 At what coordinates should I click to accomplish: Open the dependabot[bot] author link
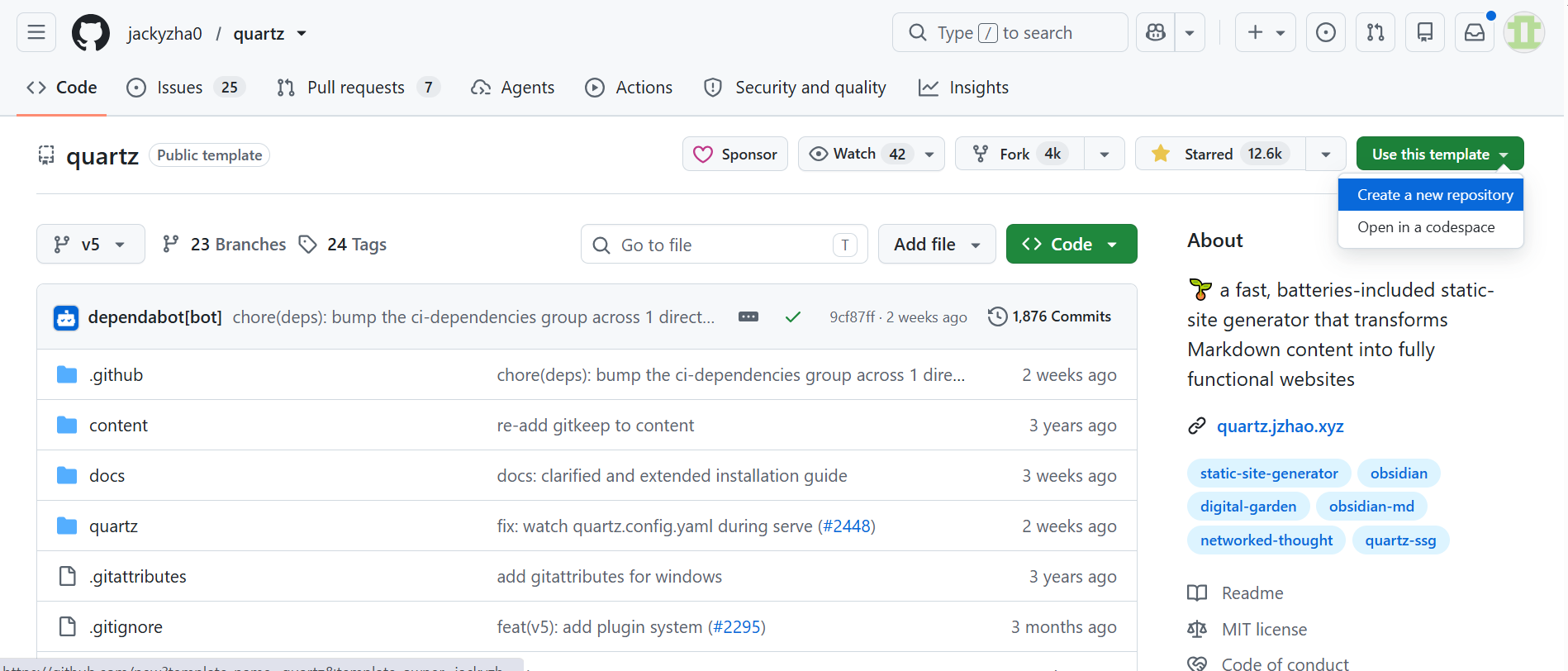(x=155, y=317)
